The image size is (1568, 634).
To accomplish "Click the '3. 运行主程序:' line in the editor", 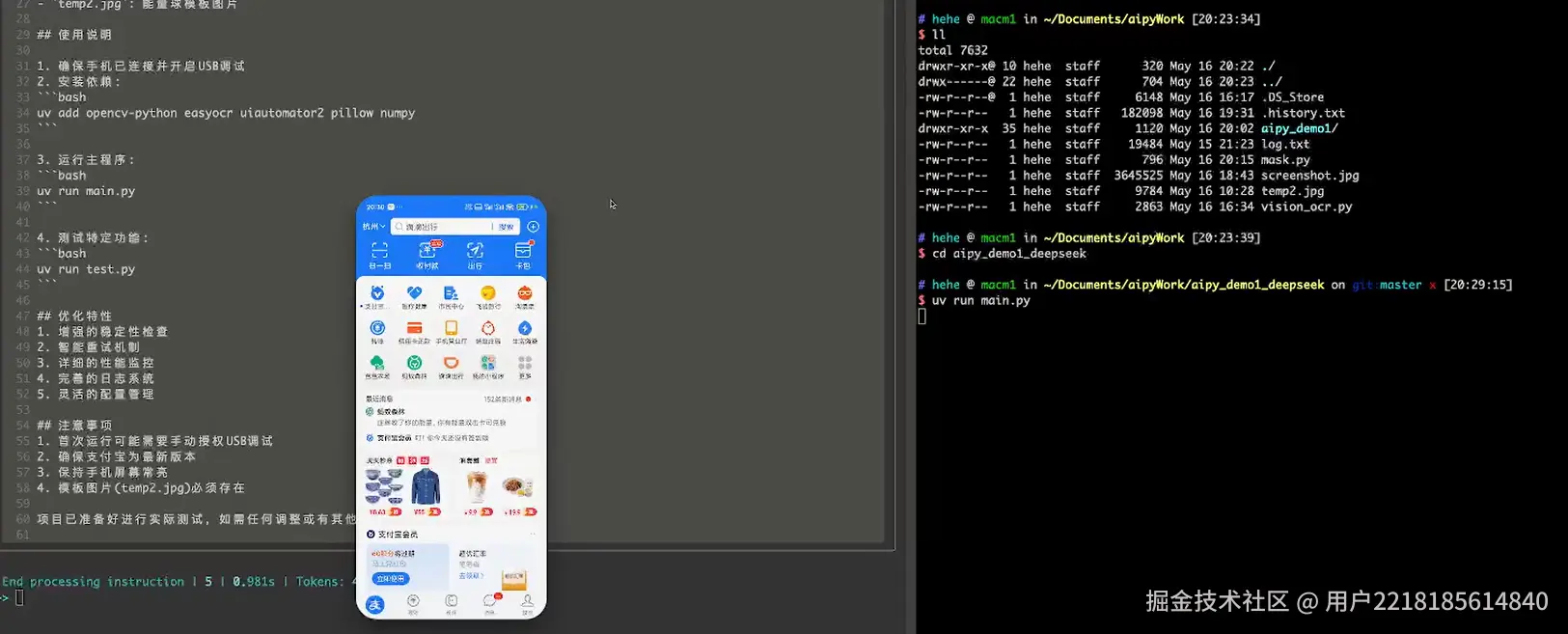I will click(86, 159).
